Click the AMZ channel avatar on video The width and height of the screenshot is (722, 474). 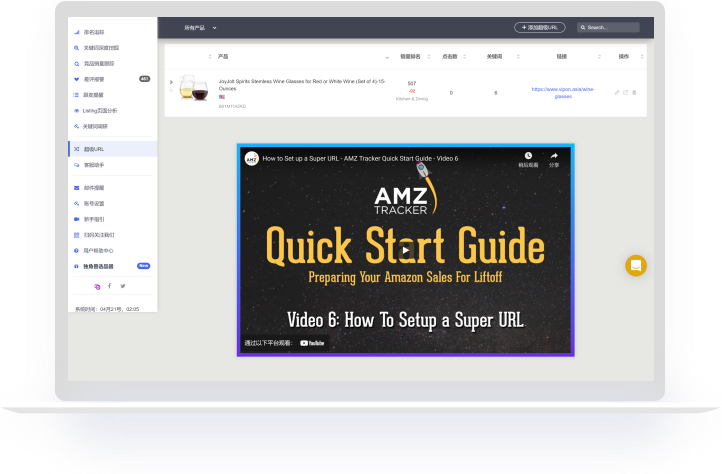pyautogui.click(x=251, y=158)
